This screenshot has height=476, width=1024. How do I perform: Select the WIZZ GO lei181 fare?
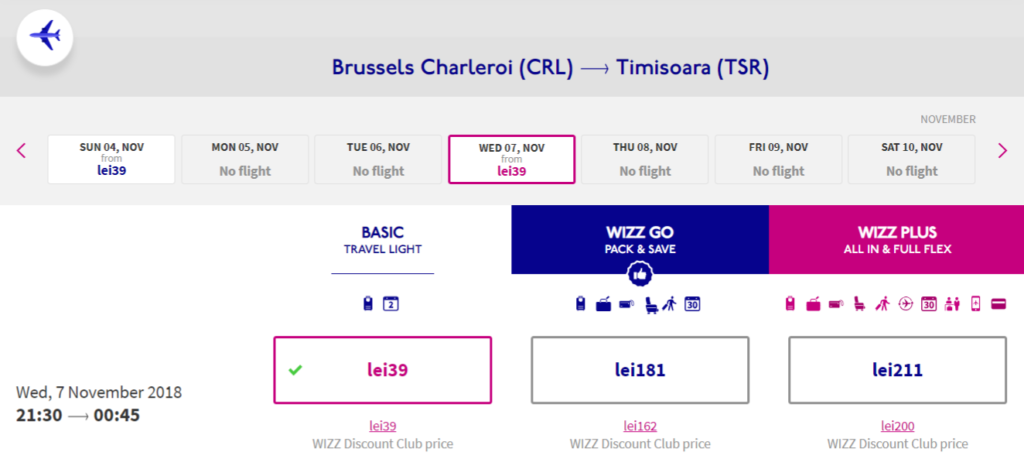(640, 370)
